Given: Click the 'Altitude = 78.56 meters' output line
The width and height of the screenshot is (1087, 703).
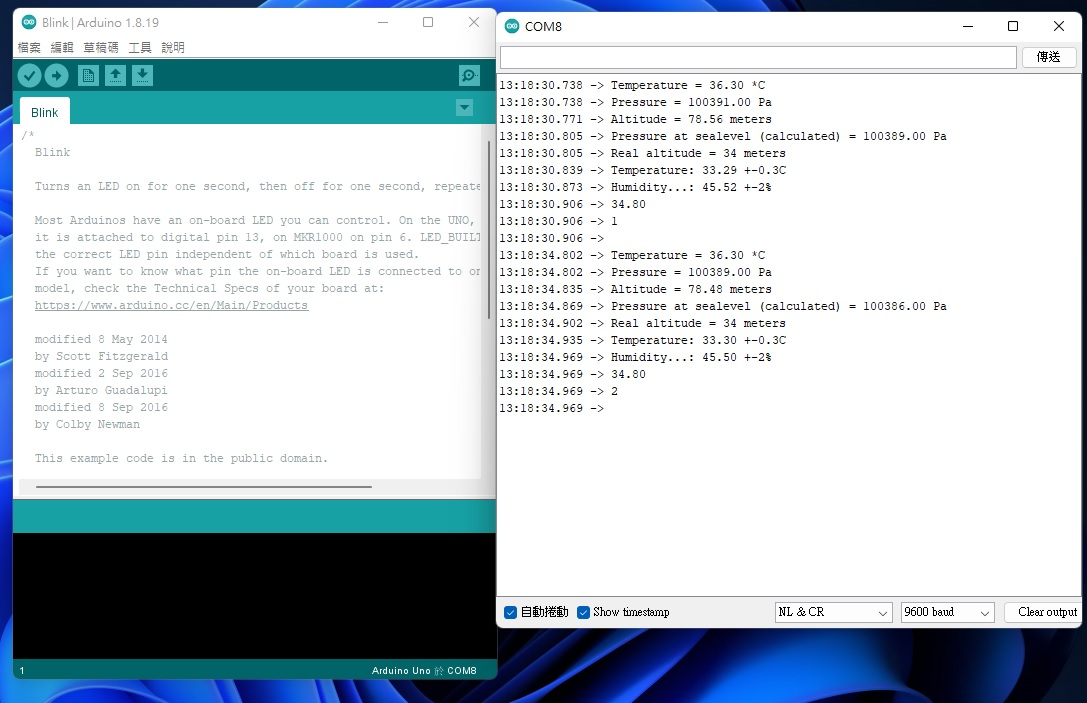Looking at the screenshot, I should coord(690,119).
